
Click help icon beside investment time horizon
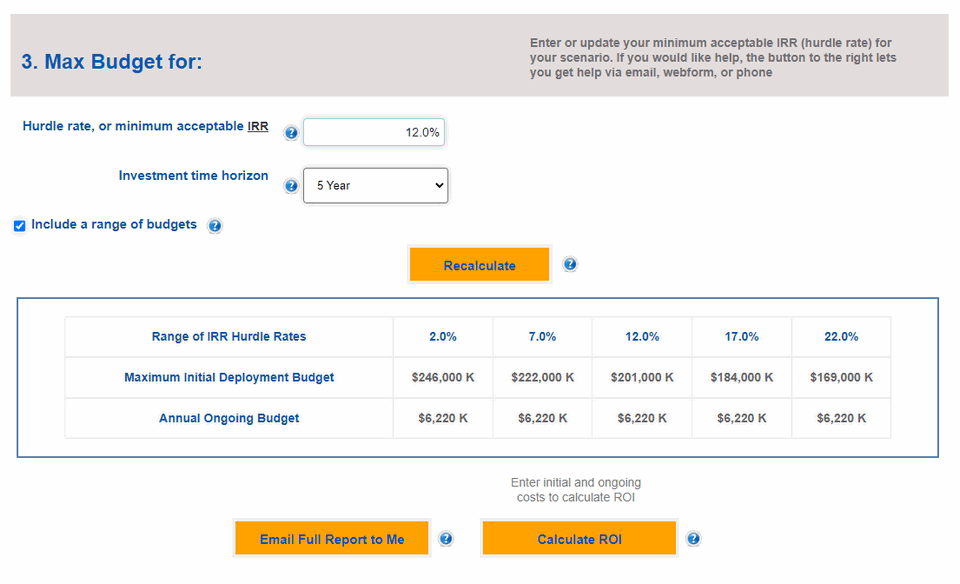pyautogui.click(x=290, y=185)
